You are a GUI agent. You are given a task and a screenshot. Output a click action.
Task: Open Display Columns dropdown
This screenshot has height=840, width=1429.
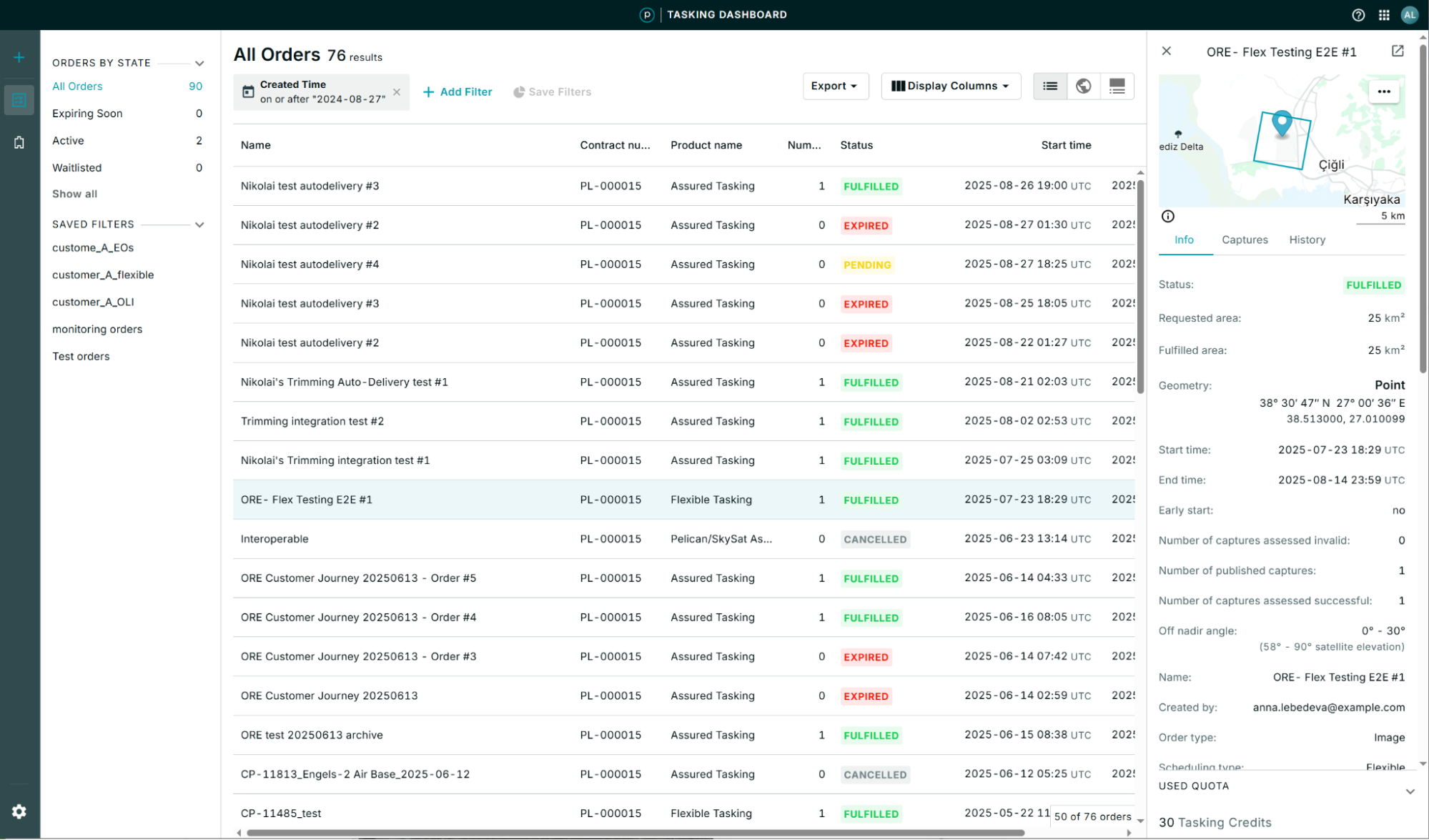(950, 87)
